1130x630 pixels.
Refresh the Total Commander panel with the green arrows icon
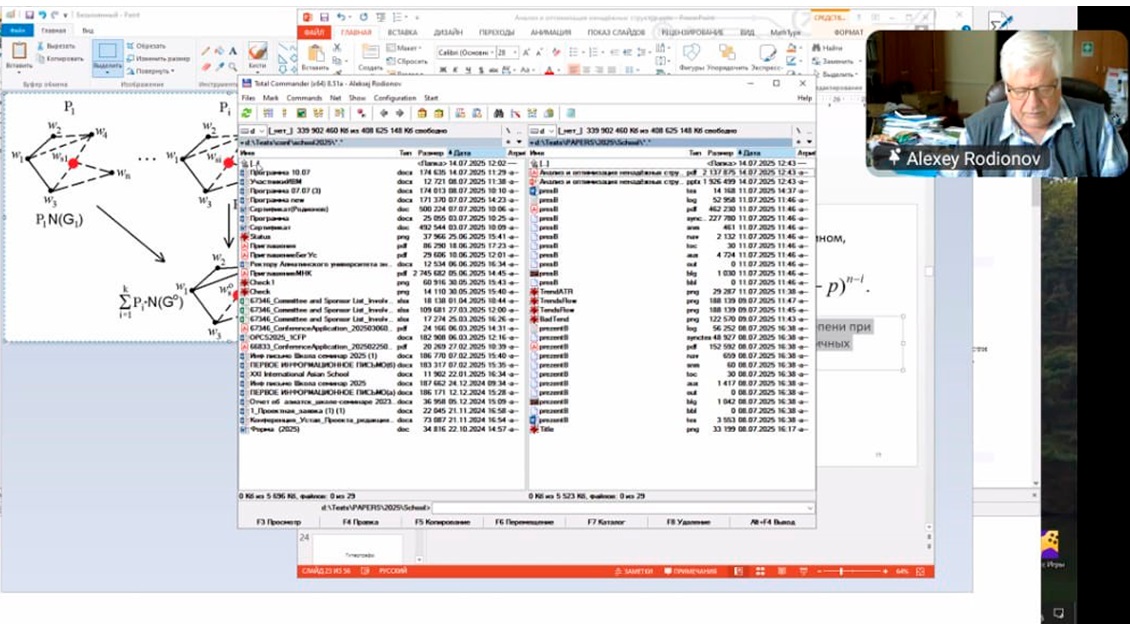click(246, 113)
